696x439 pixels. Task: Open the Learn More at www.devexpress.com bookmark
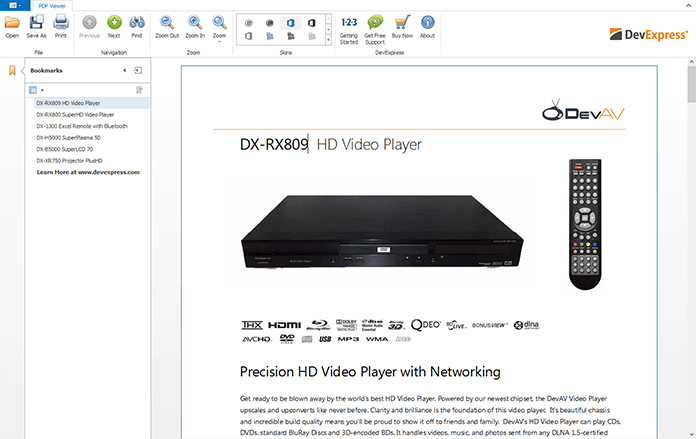pyautogui.click(x=88, y=172)
